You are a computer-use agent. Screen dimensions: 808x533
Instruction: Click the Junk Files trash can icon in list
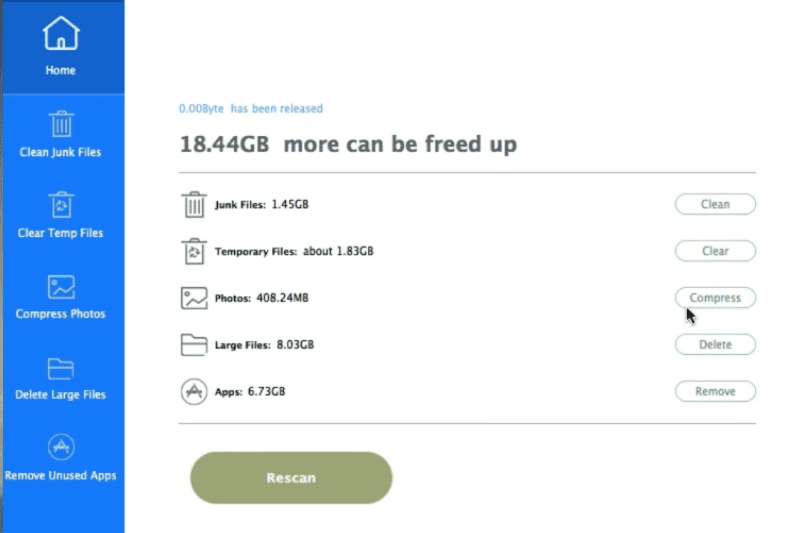point(194,205)
